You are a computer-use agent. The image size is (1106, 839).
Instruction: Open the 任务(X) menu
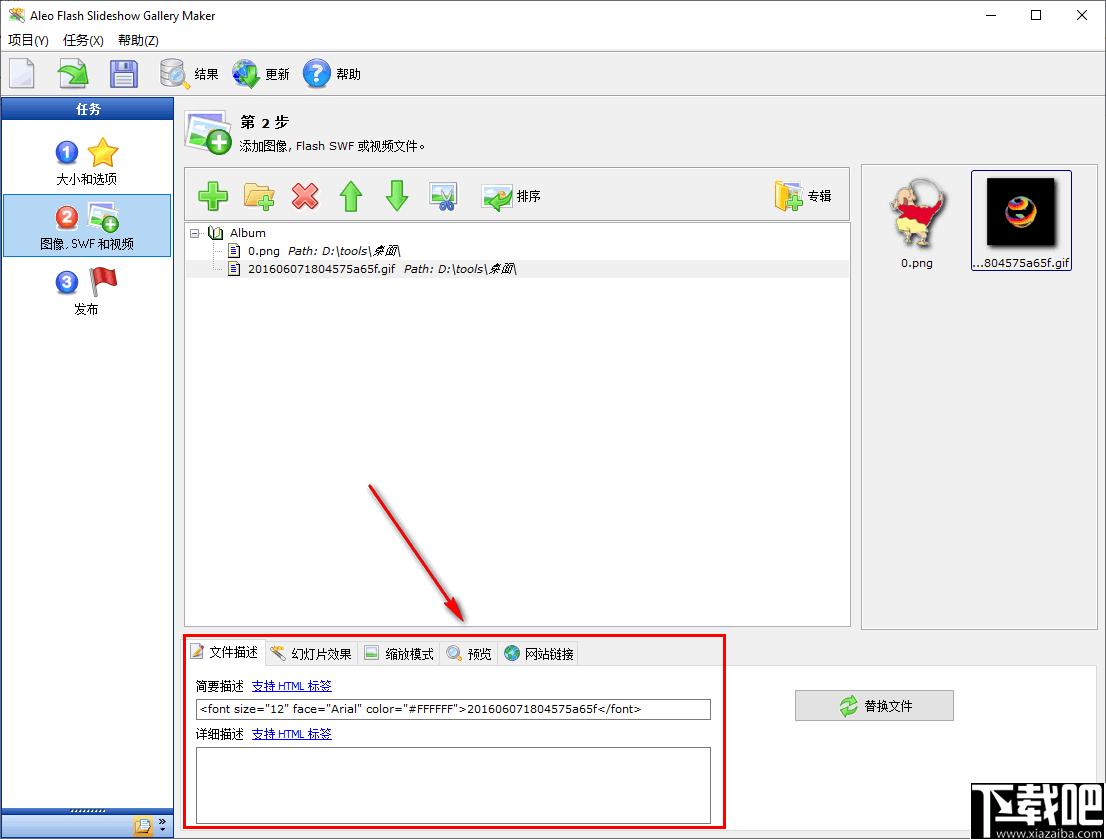coord(83,40)
